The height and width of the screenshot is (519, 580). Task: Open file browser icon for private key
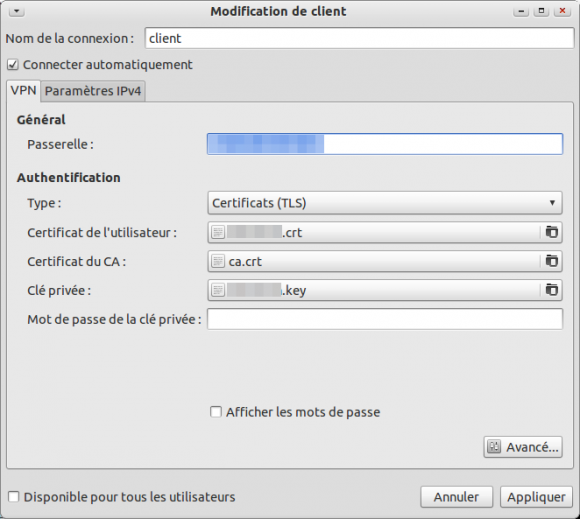552,290
